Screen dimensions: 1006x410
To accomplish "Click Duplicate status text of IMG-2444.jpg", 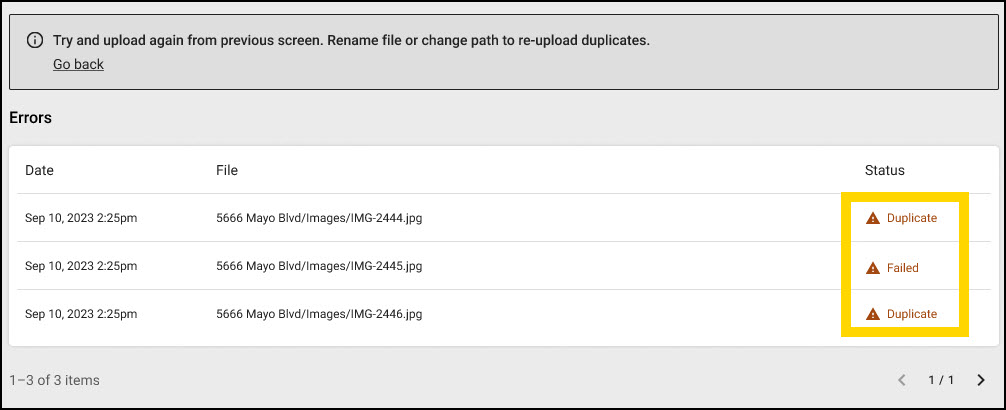I will click(911, 218).
